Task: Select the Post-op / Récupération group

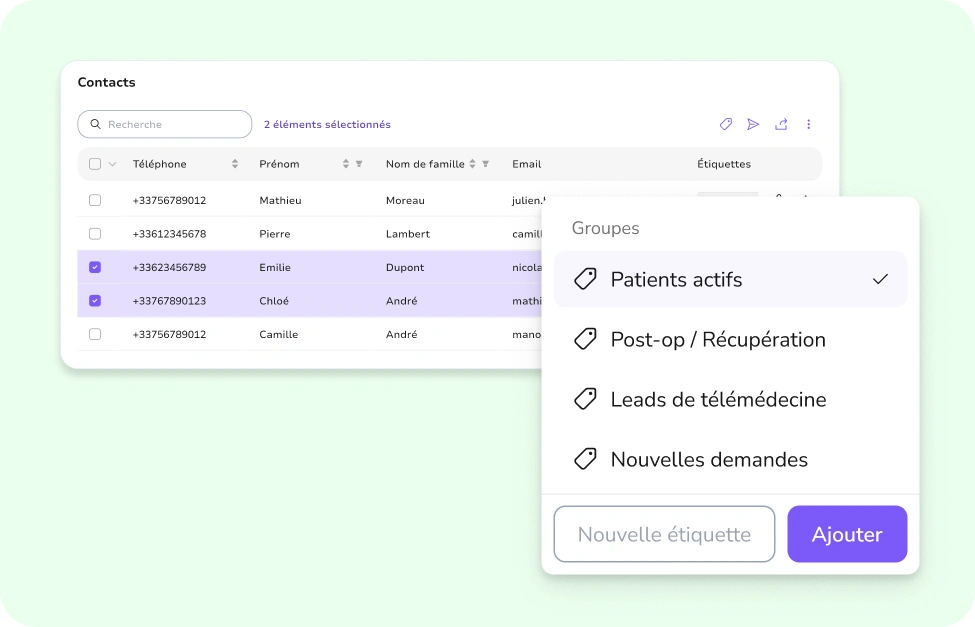Action: click(717, 340)
